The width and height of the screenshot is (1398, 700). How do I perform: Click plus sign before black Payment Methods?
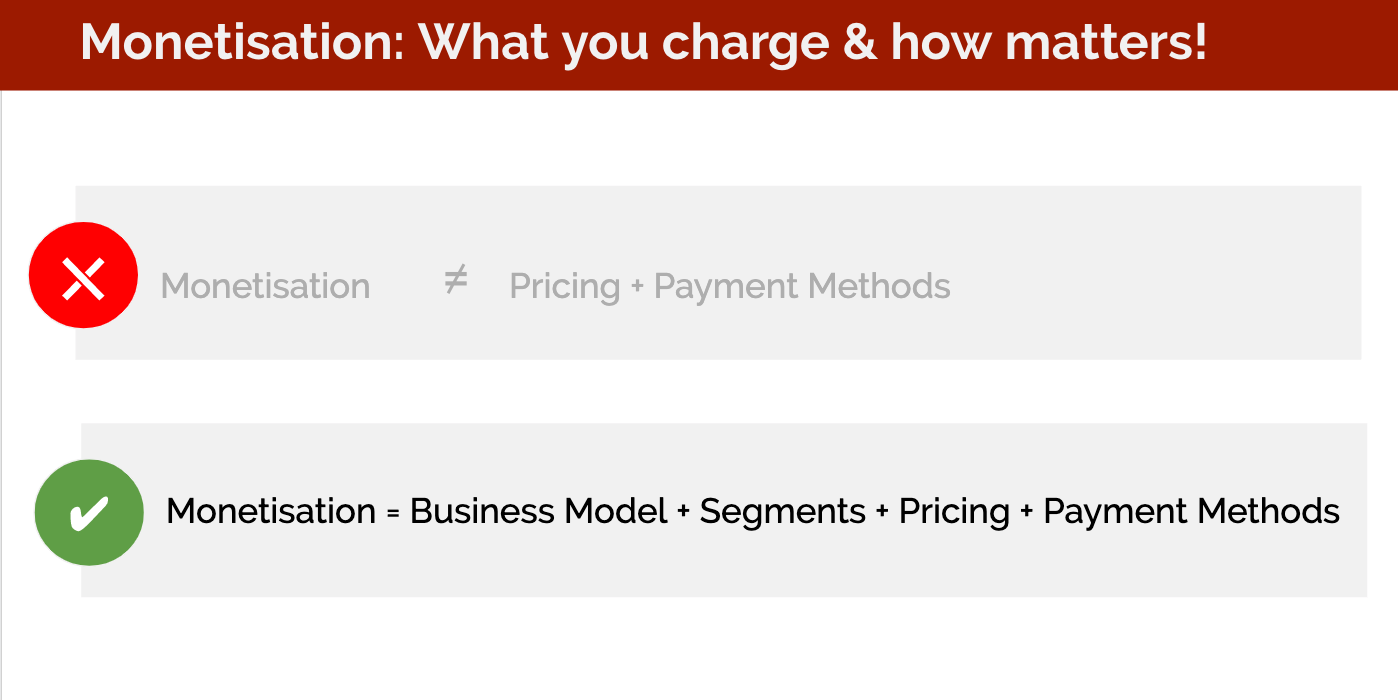(x=1026, y=513)
